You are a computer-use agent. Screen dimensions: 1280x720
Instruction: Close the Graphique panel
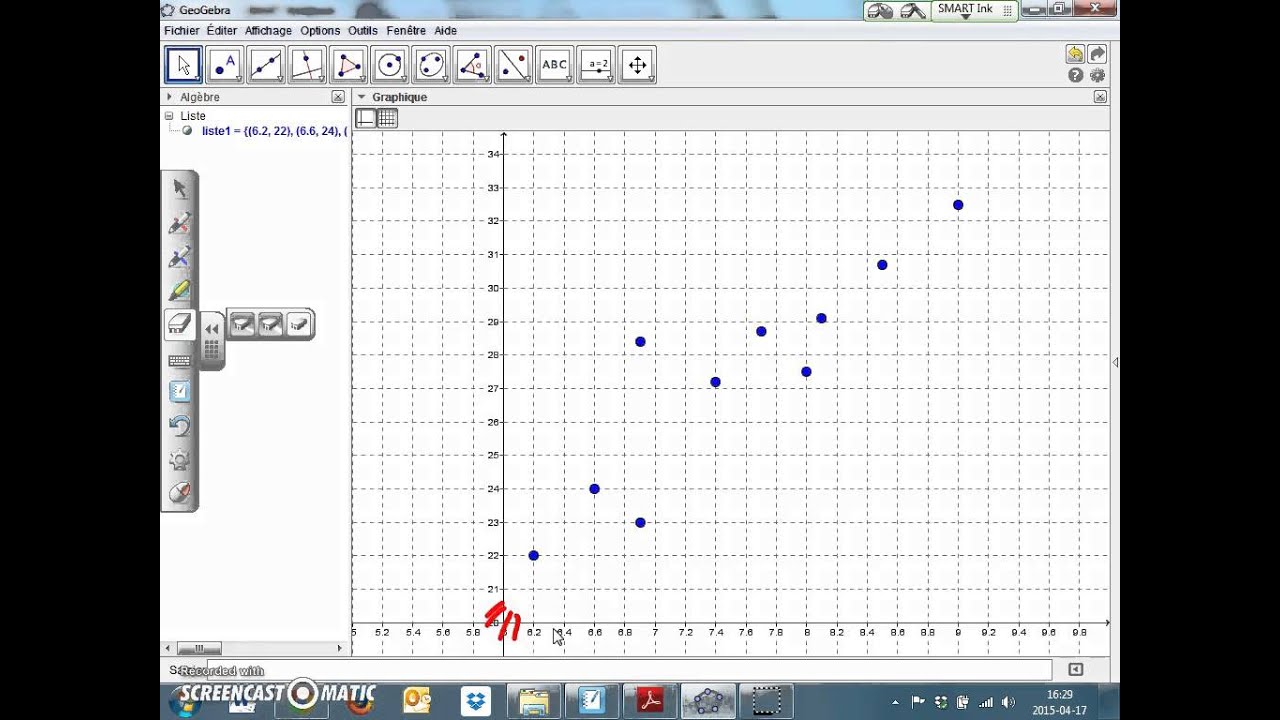coord(1100,97)
